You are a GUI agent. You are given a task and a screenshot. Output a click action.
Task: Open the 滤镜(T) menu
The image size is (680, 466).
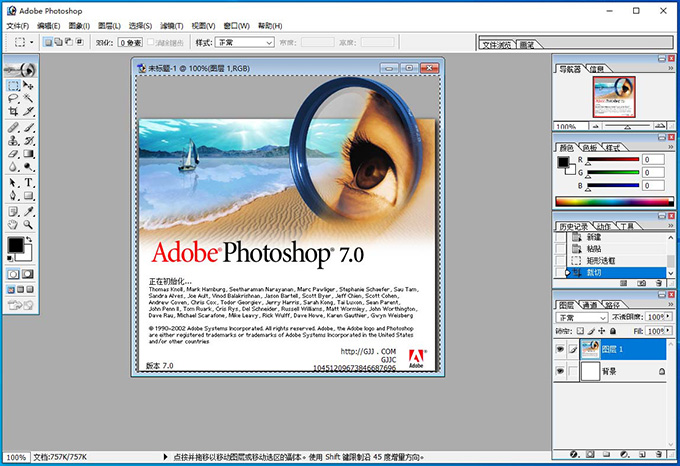point(174,25)
